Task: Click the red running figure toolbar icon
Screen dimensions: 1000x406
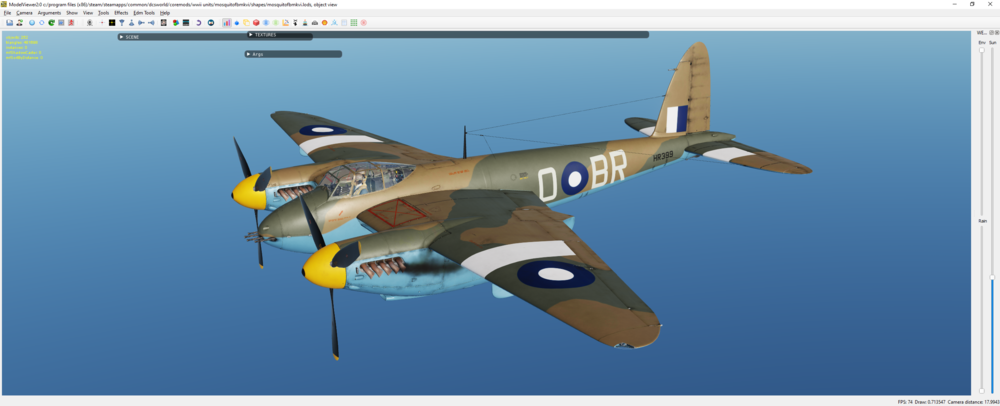Action: click(x=71, y=22)
